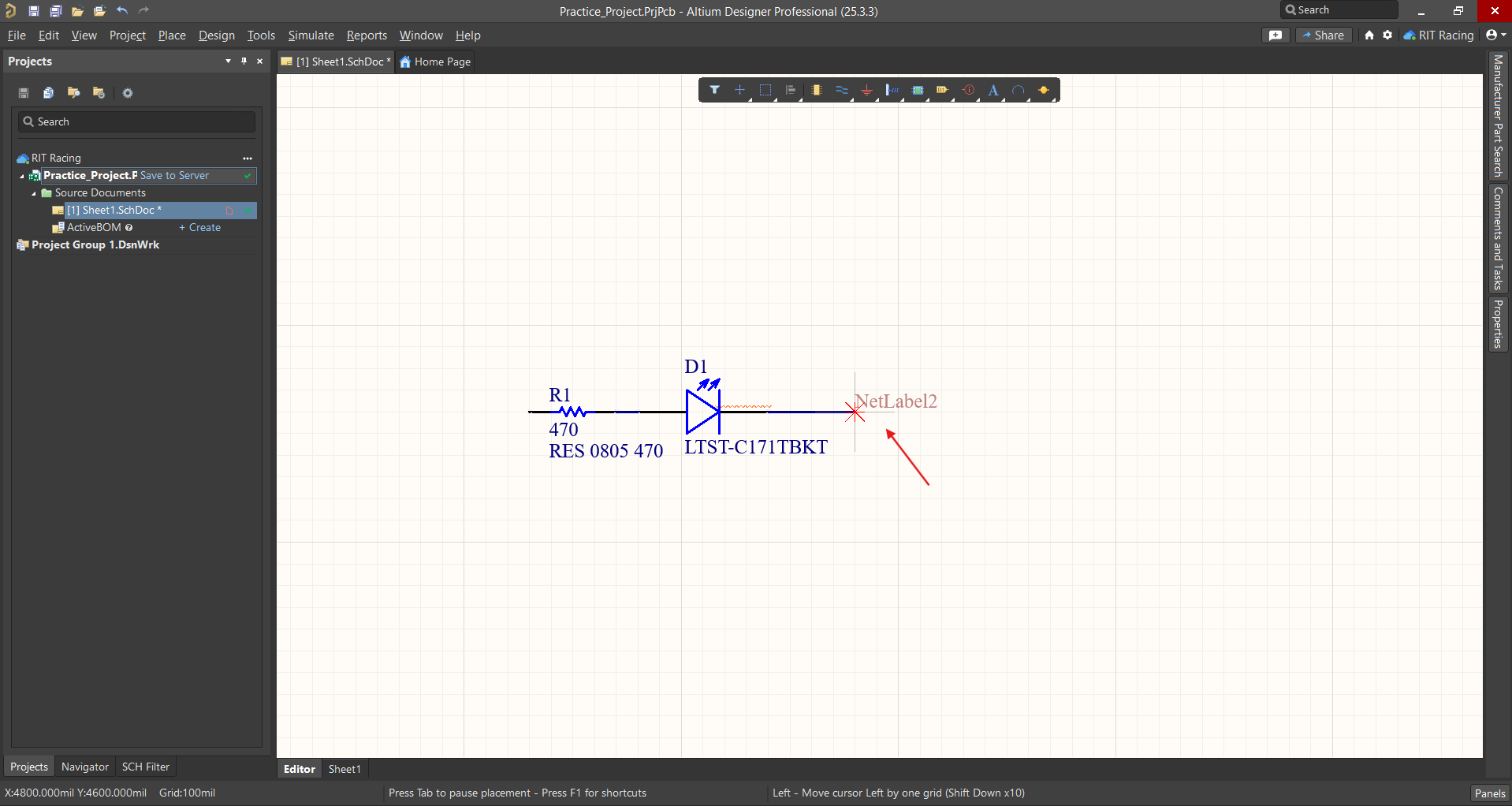Choose the dashed rectangle selection tool
Image resolution: width=1512 pixels, height=806 pixels.
[765, 90]
